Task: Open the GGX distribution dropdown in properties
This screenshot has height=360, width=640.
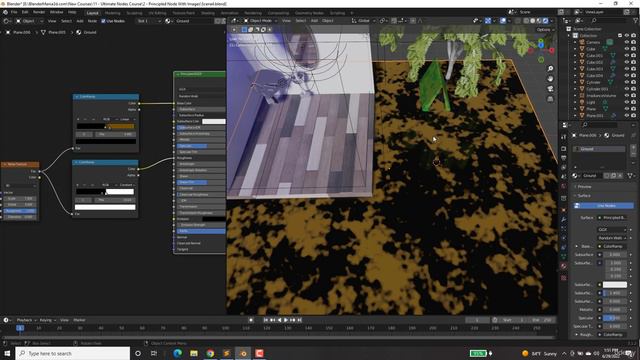Action: tap(611, 230)
